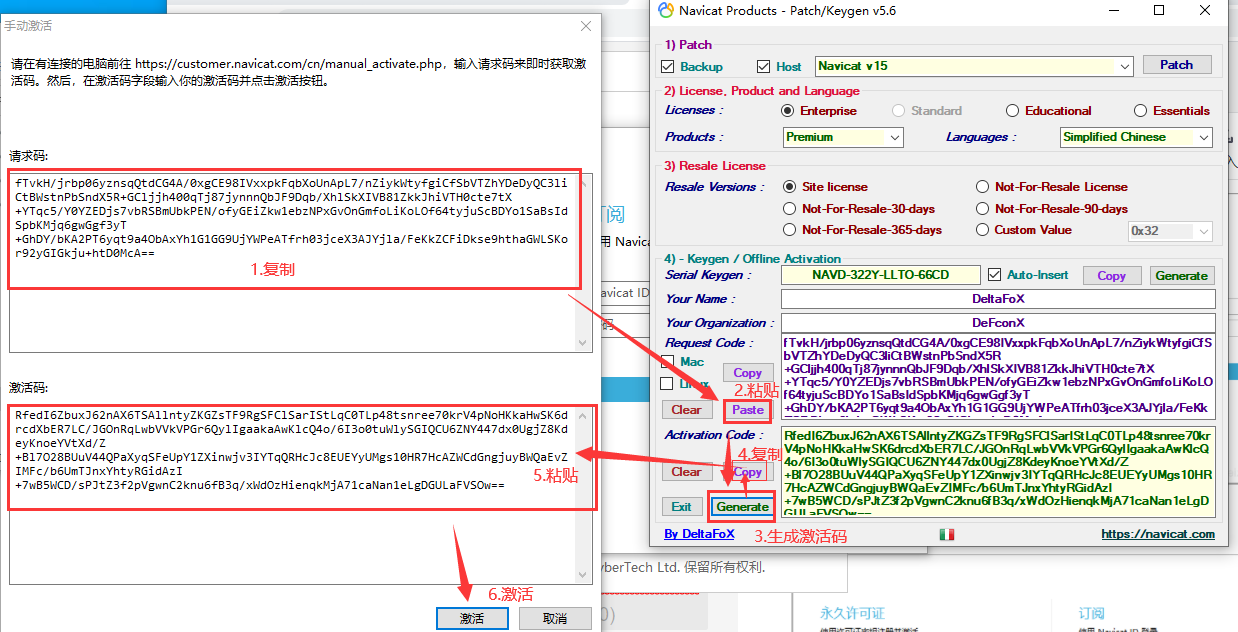Click scrollbar down arrow of 激活码 box

585,576
